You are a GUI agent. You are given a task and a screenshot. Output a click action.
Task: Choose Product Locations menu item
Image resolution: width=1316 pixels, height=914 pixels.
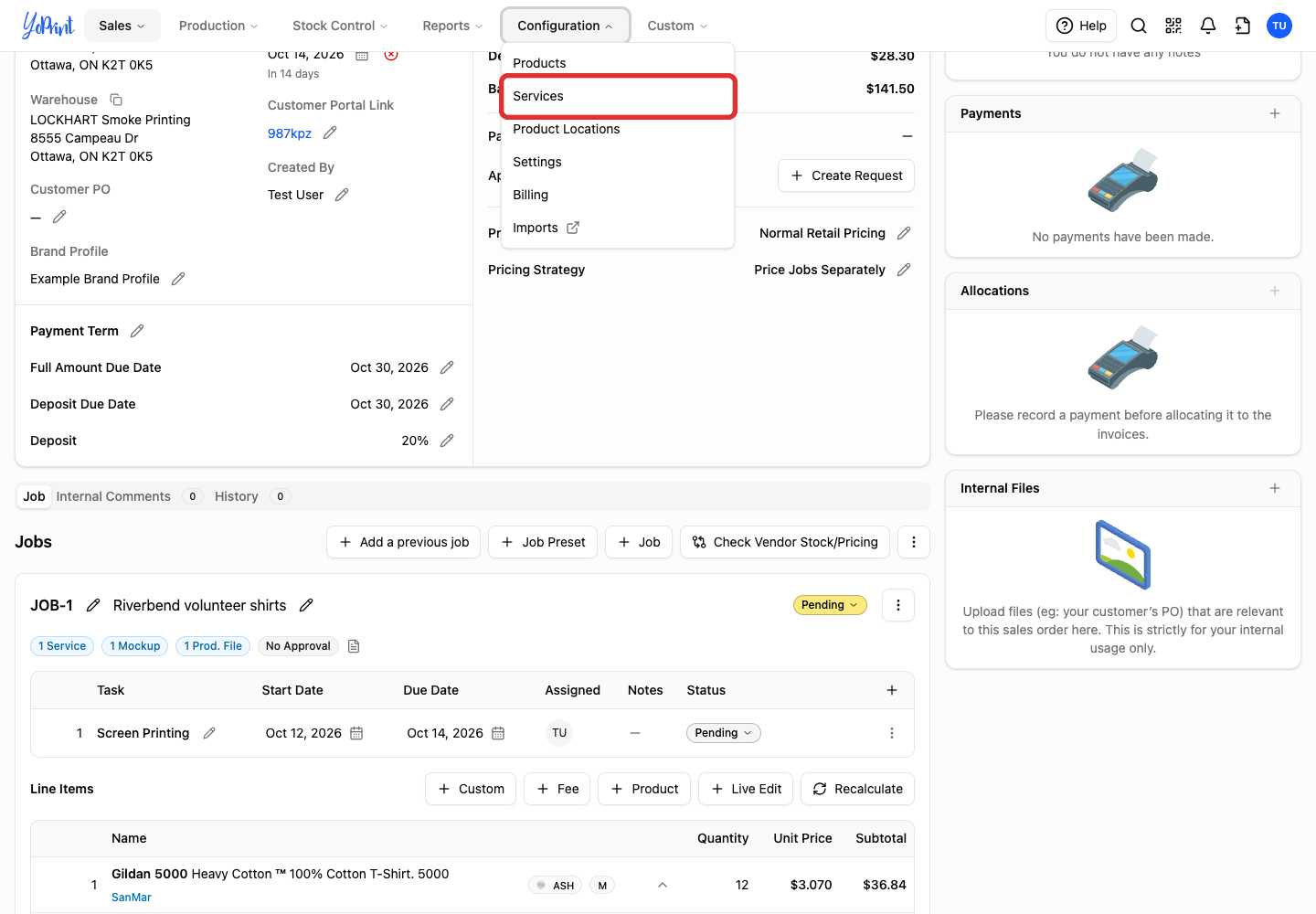tap(618, 129)
